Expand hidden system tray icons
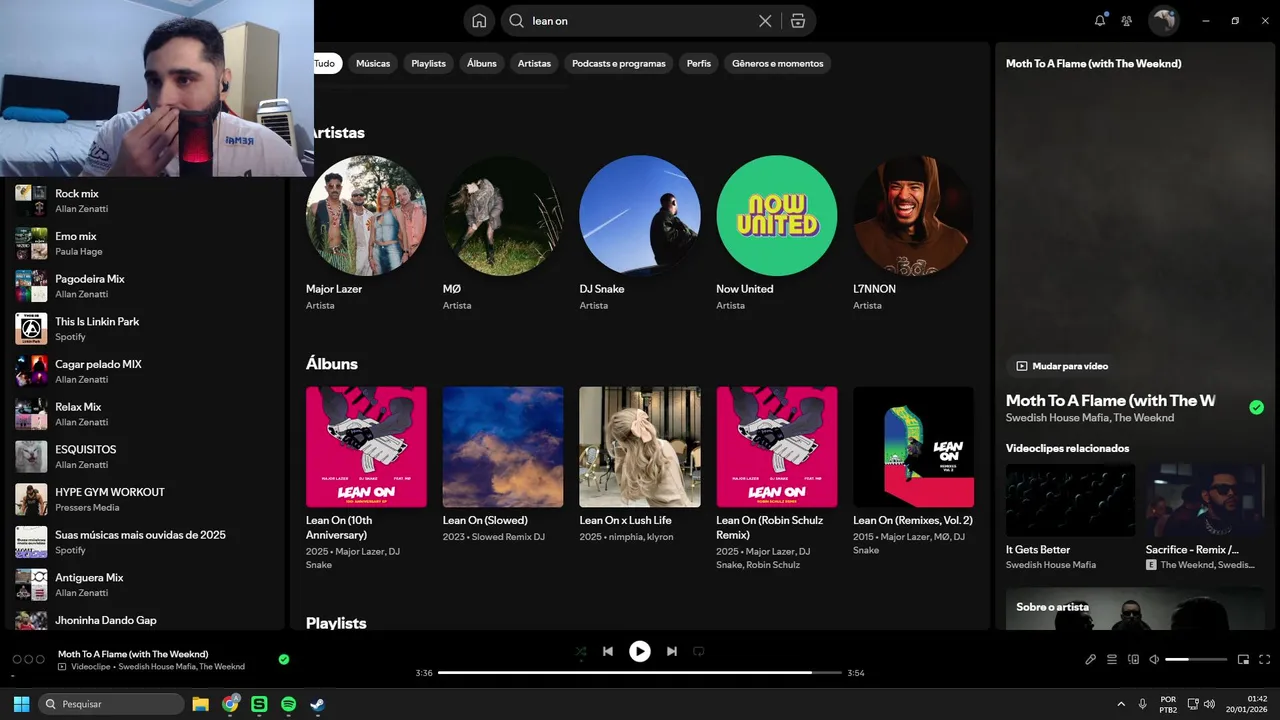This screenshot has height=720, width=1280. (1121, 704)
